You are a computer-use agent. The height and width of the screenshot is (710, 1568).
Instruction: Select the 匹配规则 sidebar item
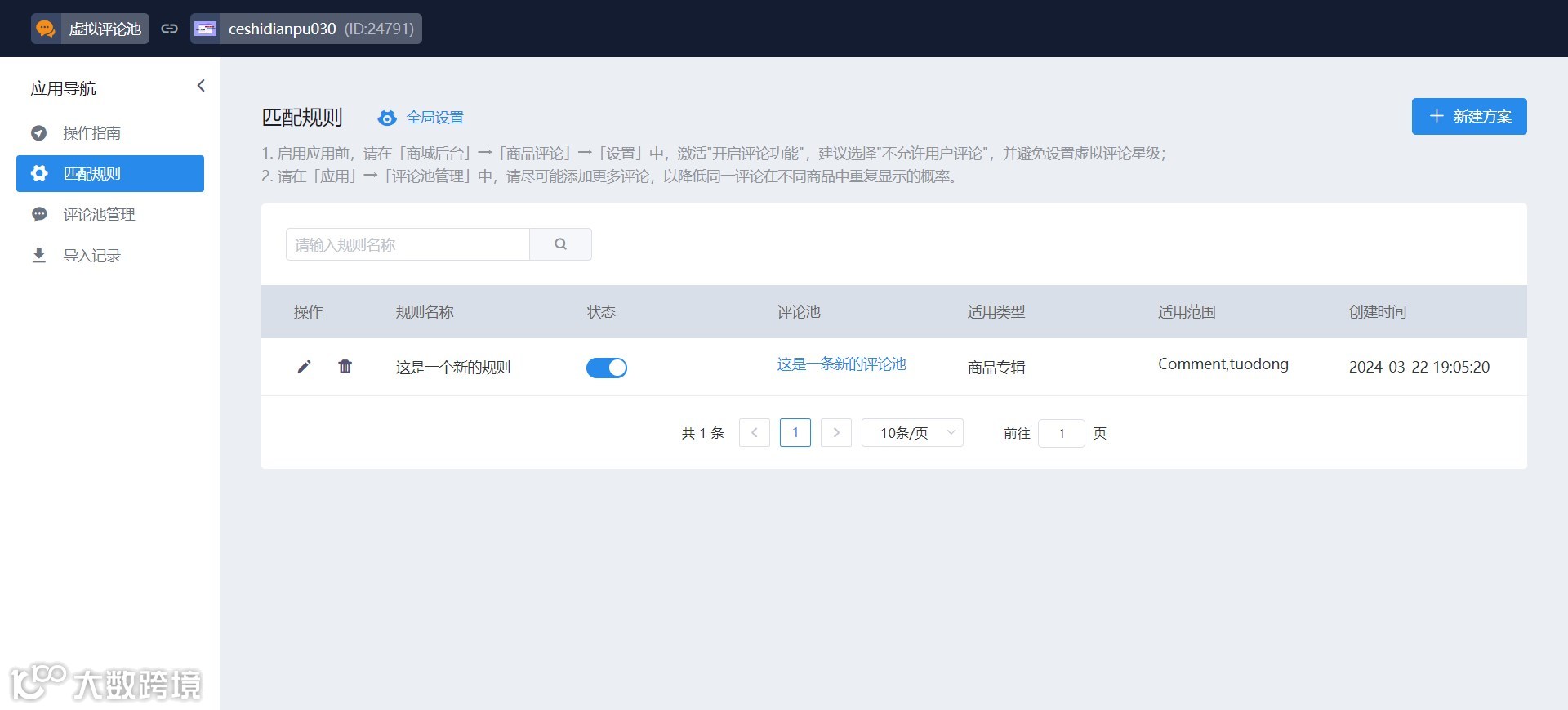(110, 173)
